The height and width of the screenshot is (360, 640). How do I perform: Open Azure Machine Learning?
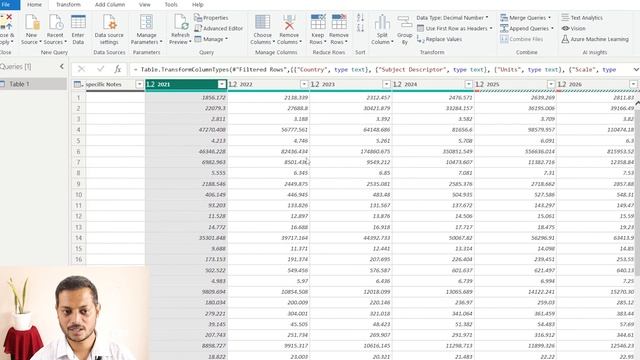pyautogui.click(x=595, y=39)
